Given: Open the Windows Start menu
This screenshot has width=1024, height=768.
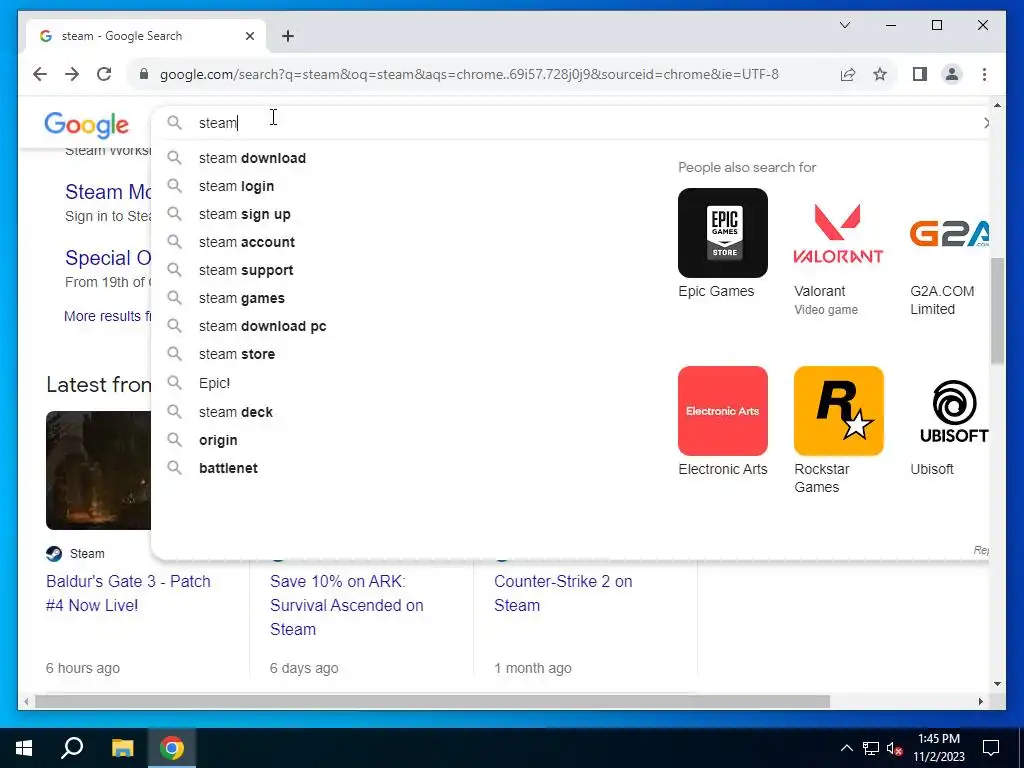Looking at the screenshot, I should pyautogui.click(x=24, y=748).
